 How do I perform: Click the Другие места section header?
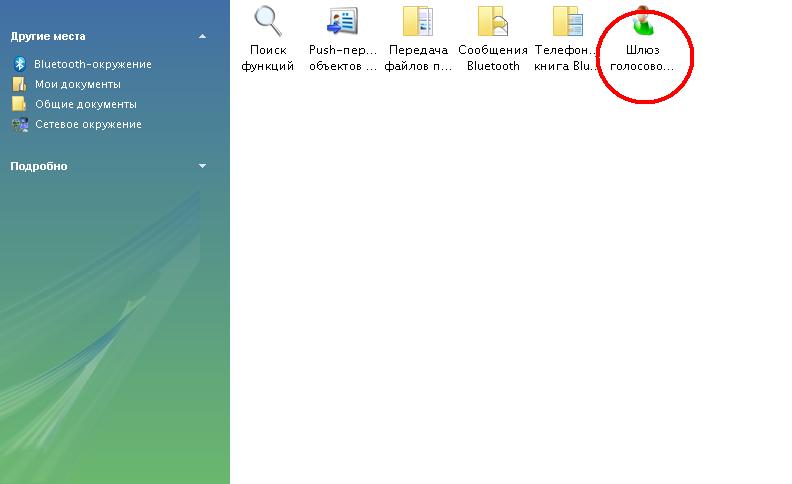[47, 36]
